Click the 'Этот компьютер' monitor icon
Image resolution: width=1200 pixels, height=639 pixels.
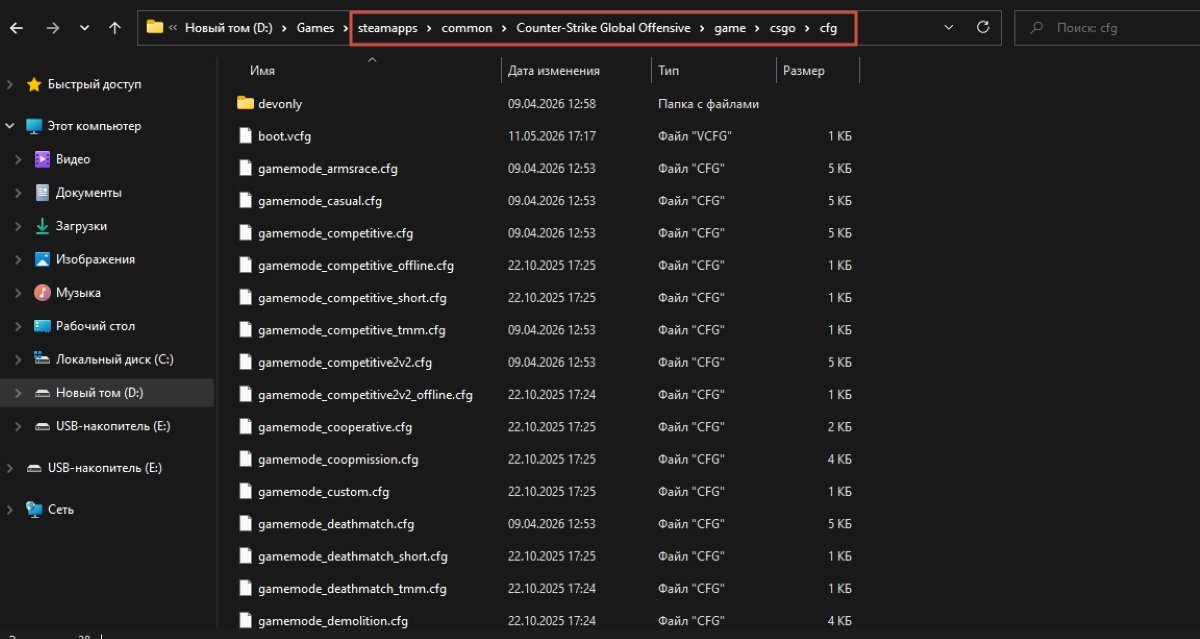[x=34, y=126]
